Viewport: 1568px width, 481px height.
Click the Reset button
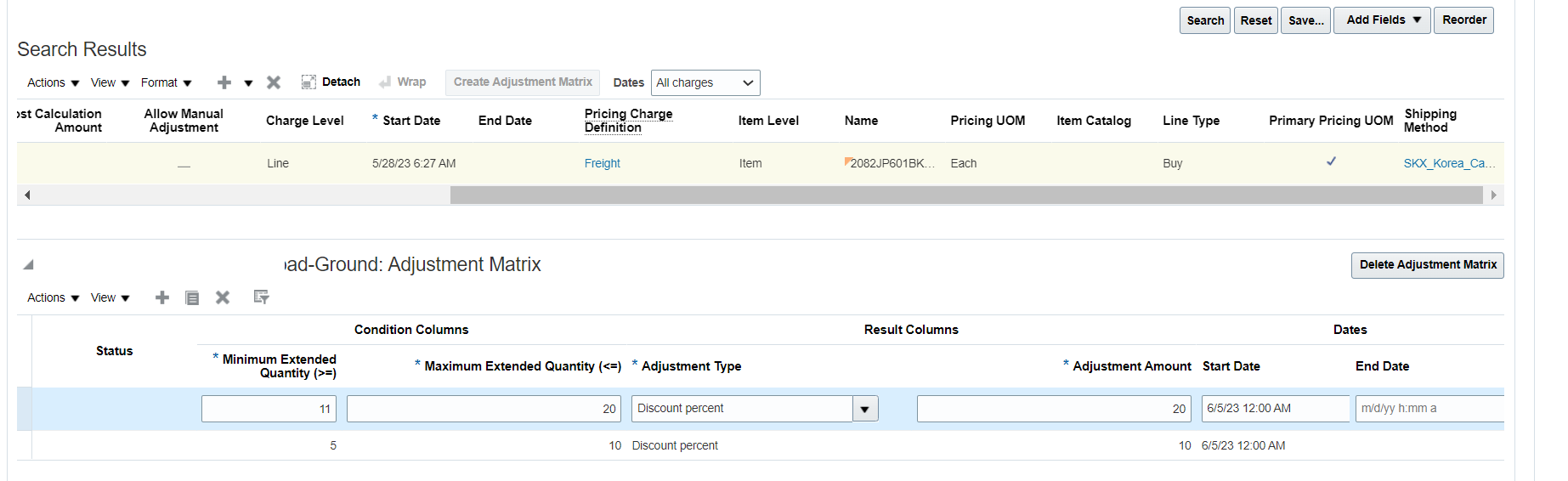1256,20
